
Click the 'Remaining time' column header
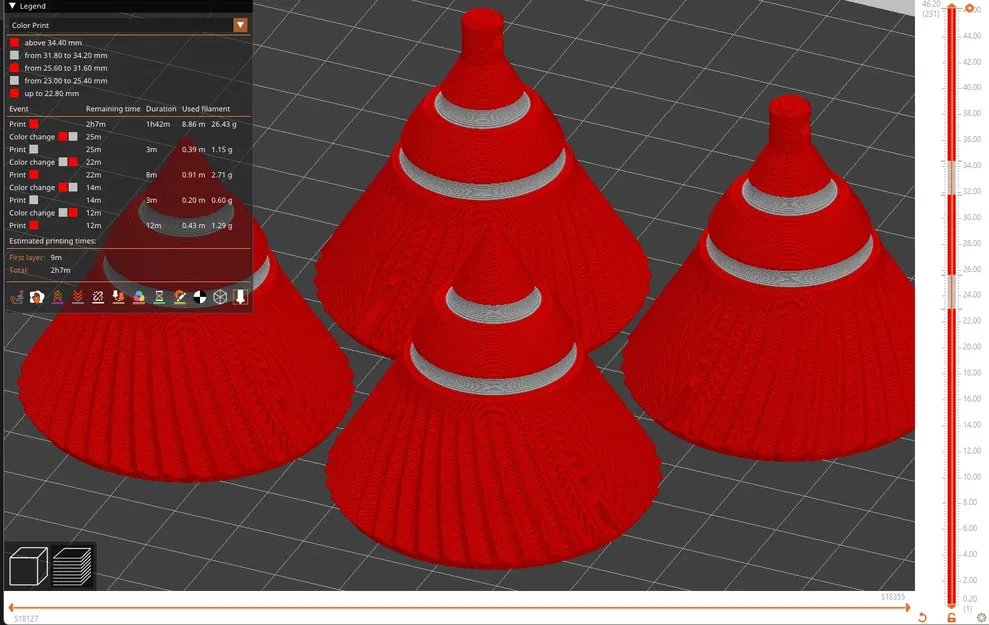pos(113,108)
